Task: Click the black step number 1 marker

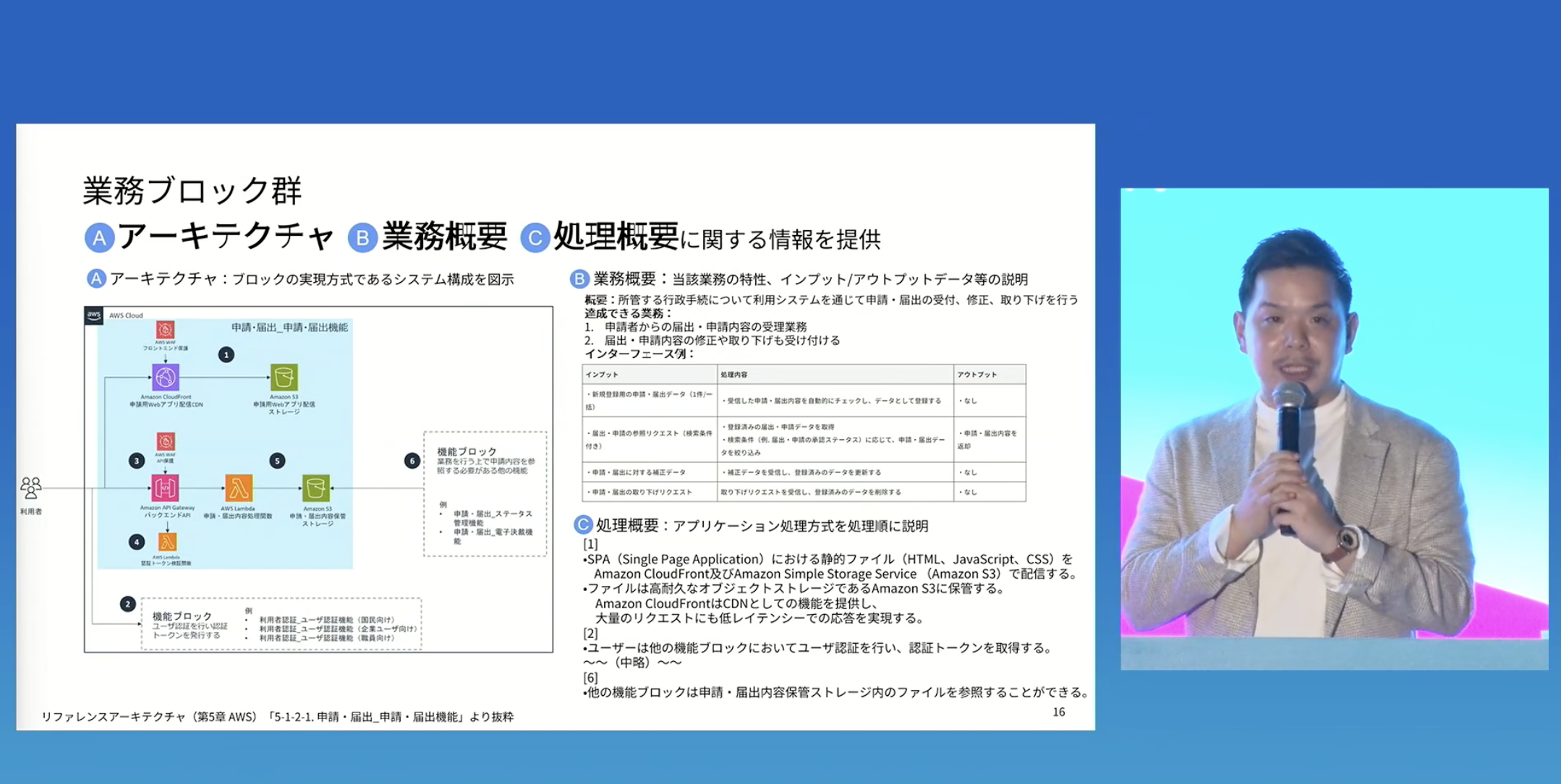Action: click(226, 354)
